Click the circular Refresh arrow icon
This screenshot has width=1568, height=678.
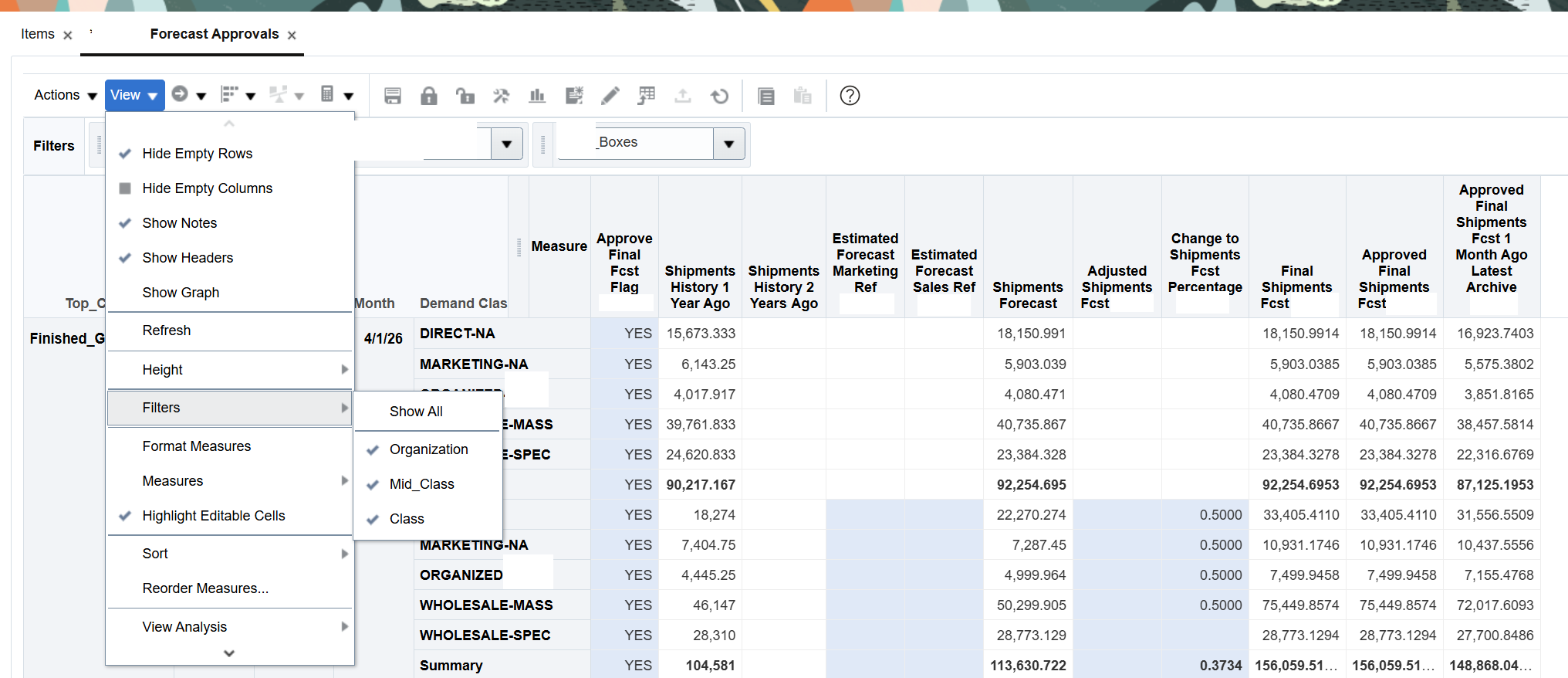tap(719, 96)
